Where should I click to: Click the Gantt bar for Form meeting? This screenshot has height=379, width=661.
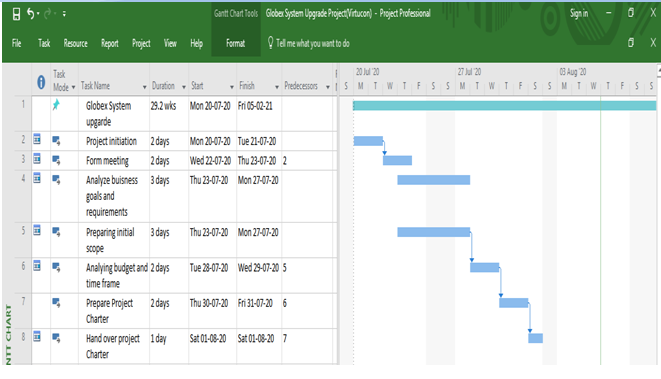click(x=397, y=160)
